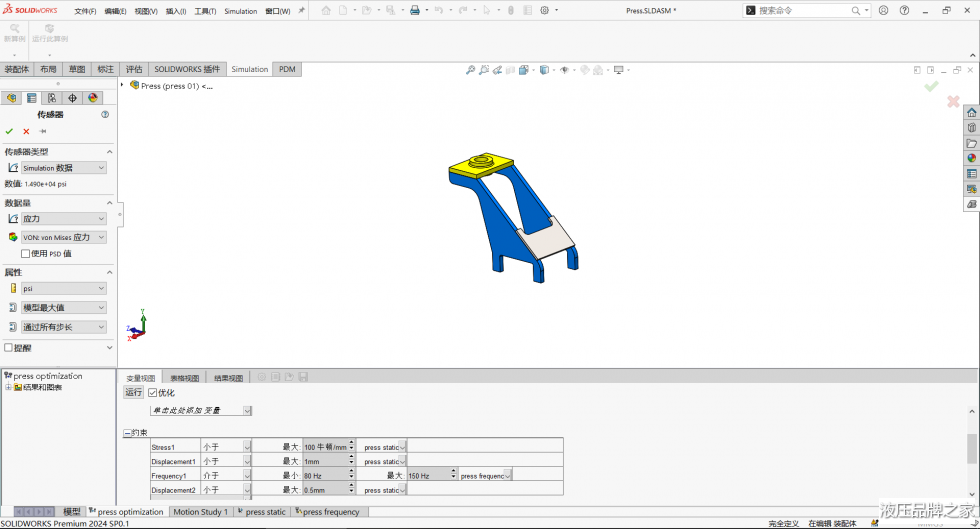Expand the 结果和图表 tree node
This screenshot has width=980, height=529.
(x=8, y=387)
